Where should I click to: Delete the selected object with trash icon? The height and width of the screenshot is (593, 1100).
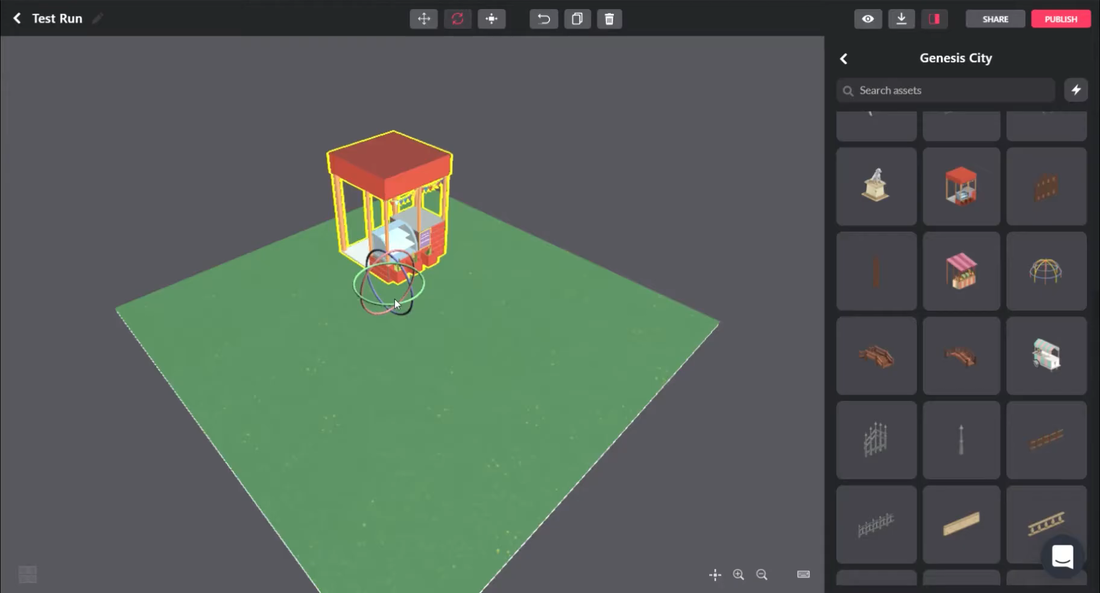coord(610,19)
